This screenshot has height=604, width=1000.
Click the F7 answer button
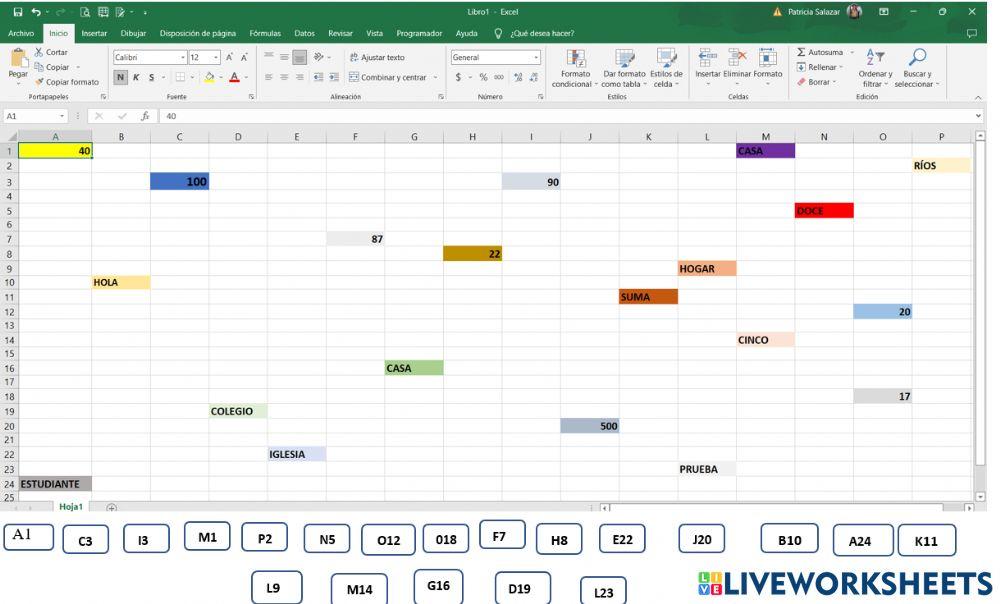tap(502, 534)
